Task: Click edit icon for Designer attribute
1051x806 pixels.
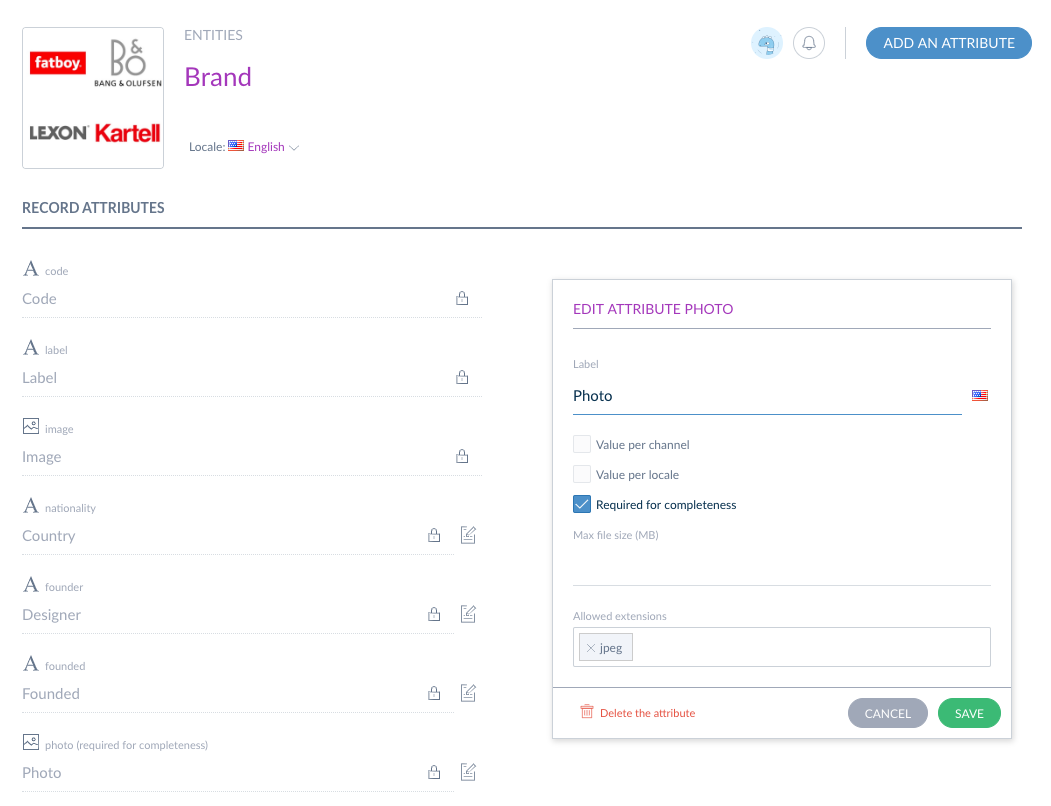Action: (x=468, y=614)
